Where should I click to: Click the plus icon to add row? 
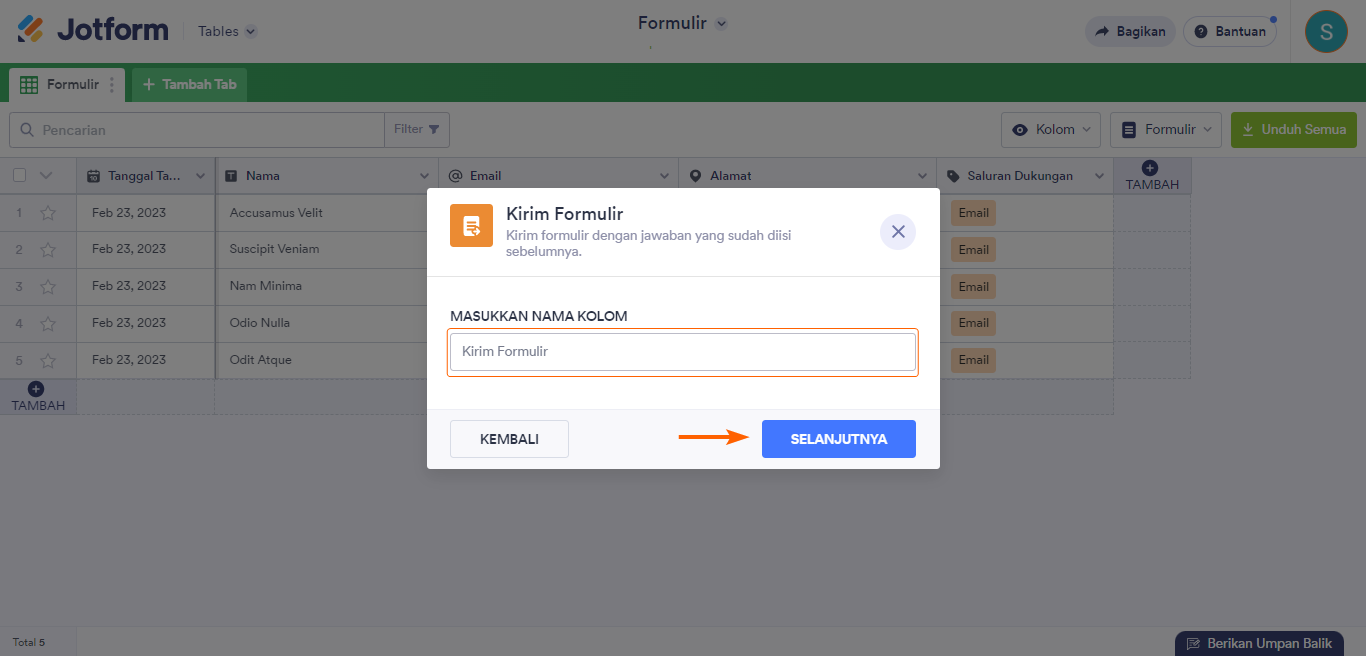tap(37, 389)
